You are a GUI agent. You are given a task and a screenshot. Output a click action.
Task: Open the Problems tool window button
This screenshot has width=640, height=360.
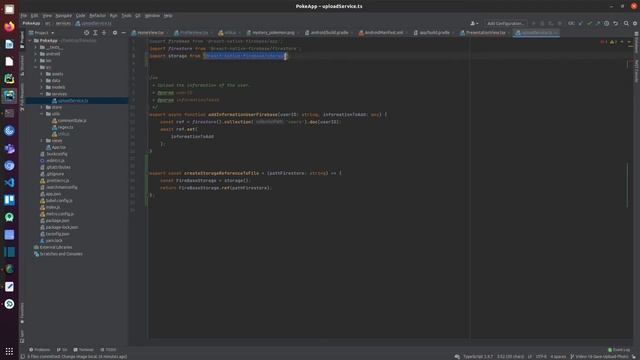tap(40, 350)
